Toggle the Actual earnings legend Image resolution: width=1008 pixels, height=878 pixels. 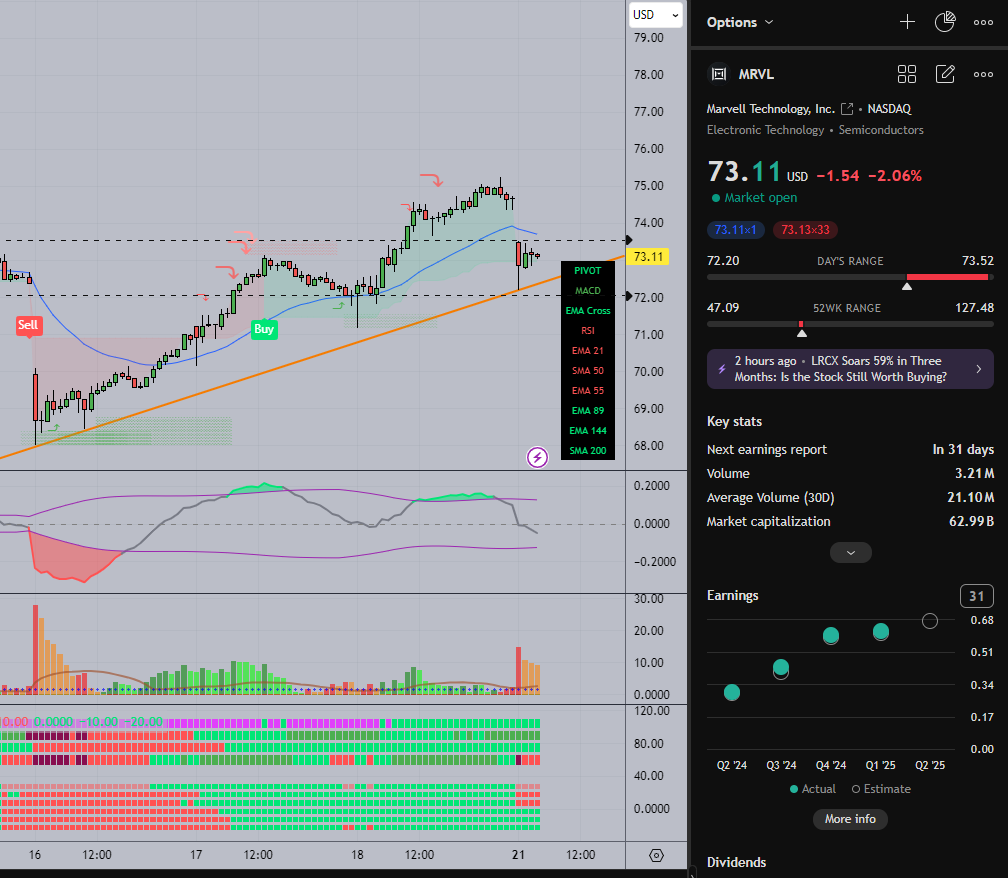pos(813,789)
